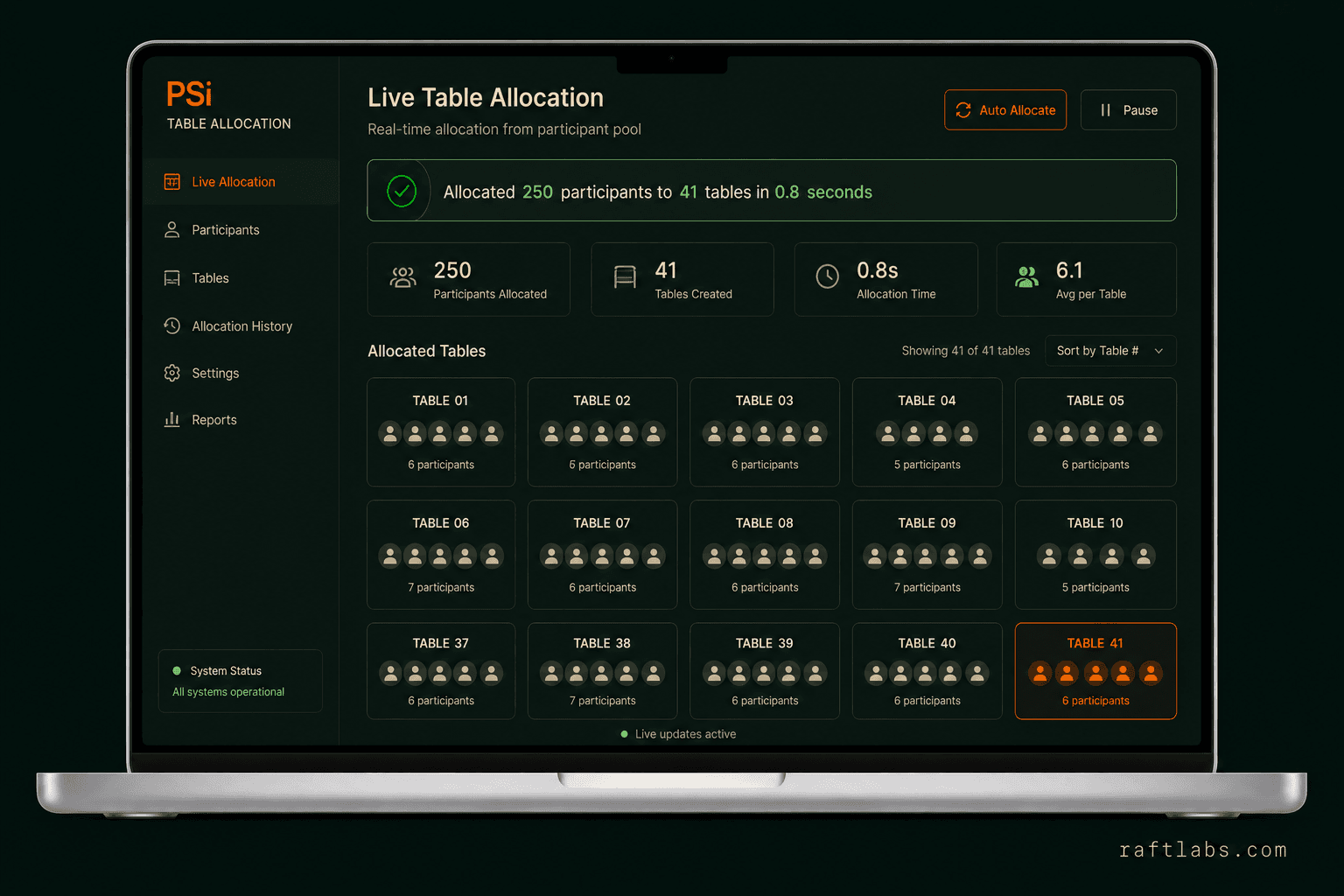Select the highlighted TABLE 41 card

[x=1095, y=671]
